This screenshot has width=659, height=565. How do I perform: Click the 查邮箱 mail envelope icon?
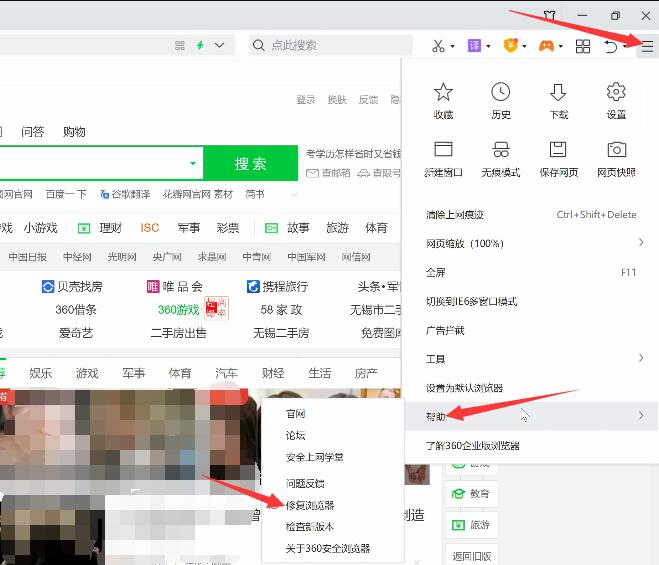coord(312,173)
